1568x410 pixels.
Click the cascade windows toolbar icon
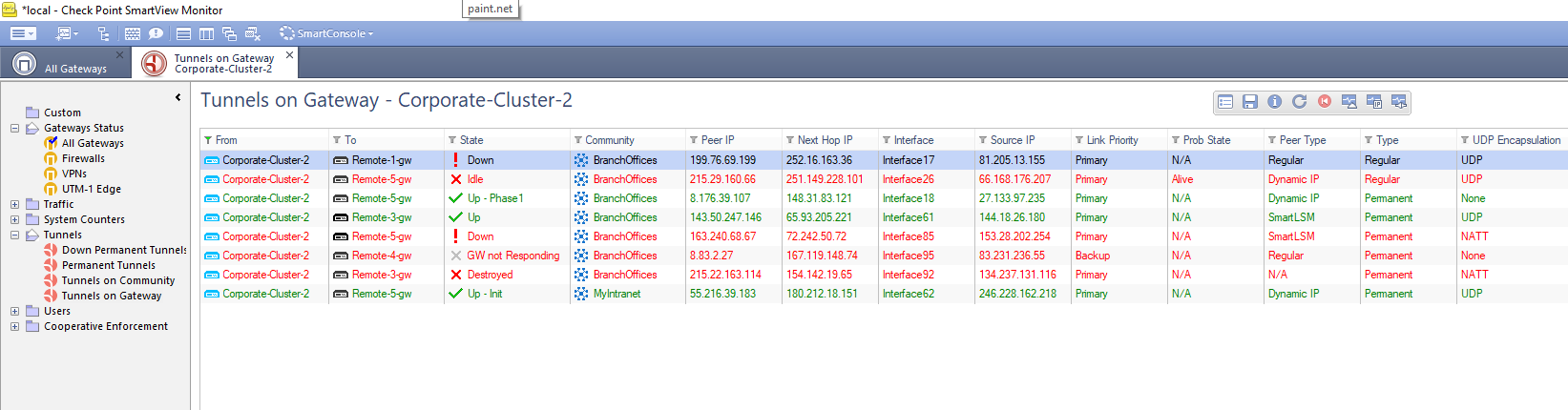pyautogui.click(x=229, y=33)
